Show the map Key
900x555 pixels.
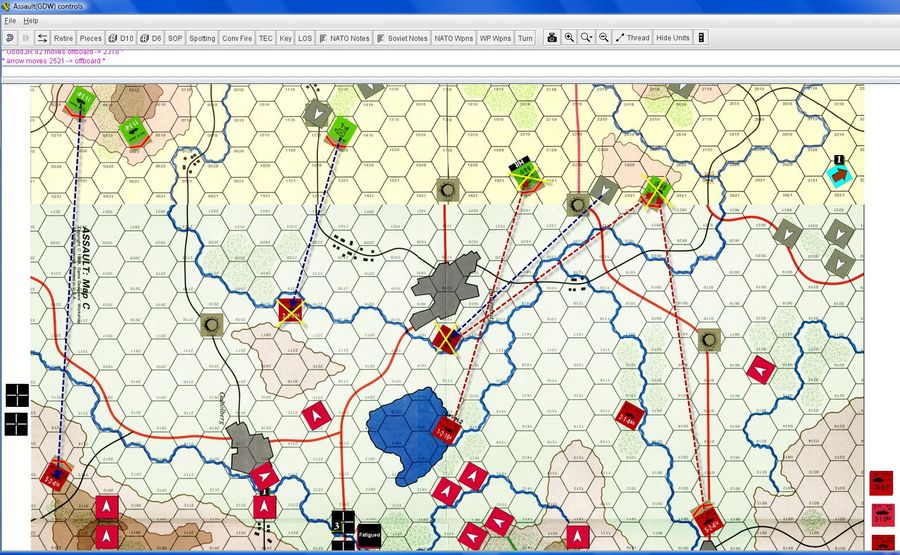(285, 38)
